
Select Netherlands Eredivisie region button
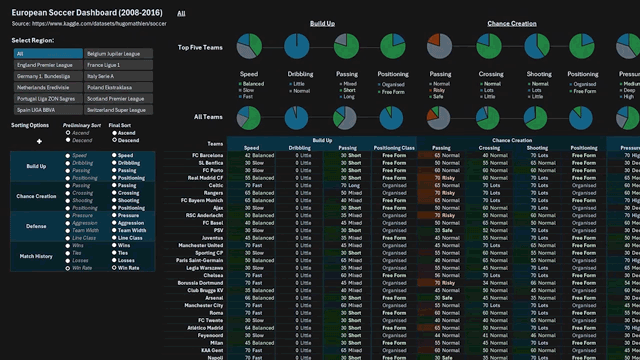coord(48,87)
